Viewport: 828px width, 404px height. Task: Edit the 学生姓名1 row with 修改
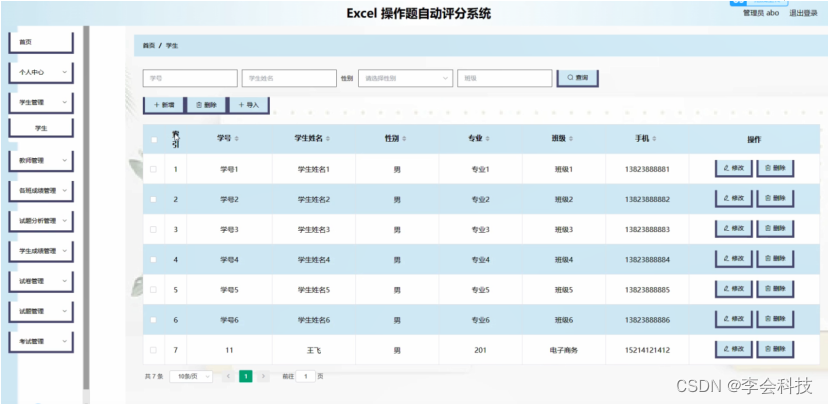point(733,169)
